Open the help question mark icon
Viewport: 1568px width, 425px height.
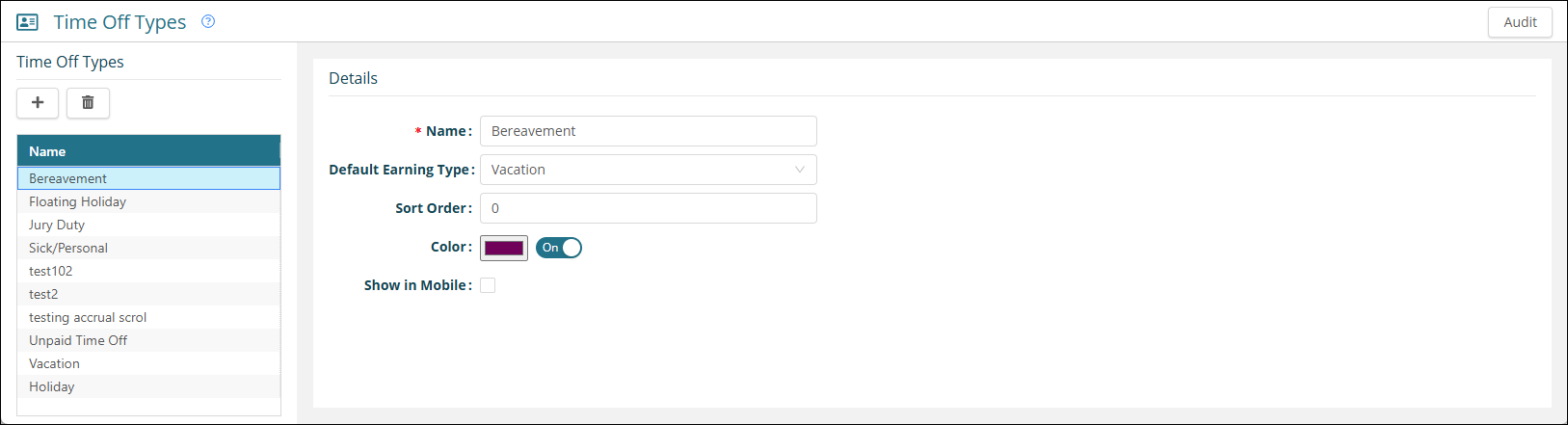pyautogui.click(x=208, y=21)
